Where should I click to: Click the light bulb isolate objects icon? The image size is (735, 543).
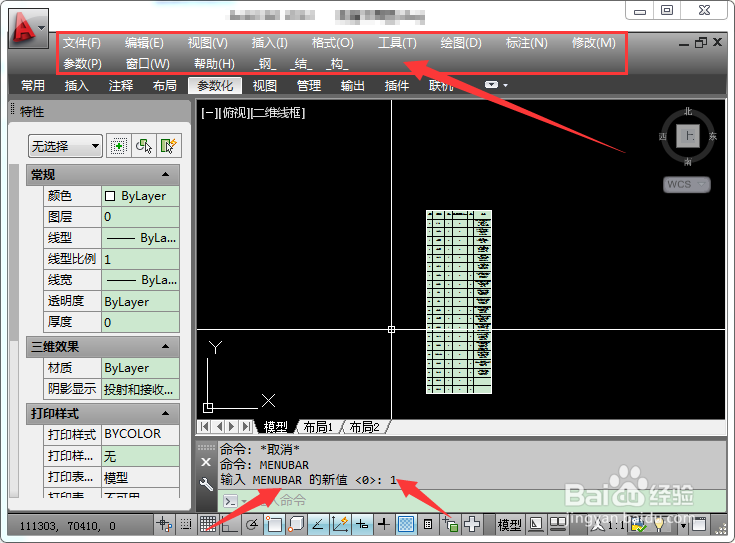click(659, 524)
